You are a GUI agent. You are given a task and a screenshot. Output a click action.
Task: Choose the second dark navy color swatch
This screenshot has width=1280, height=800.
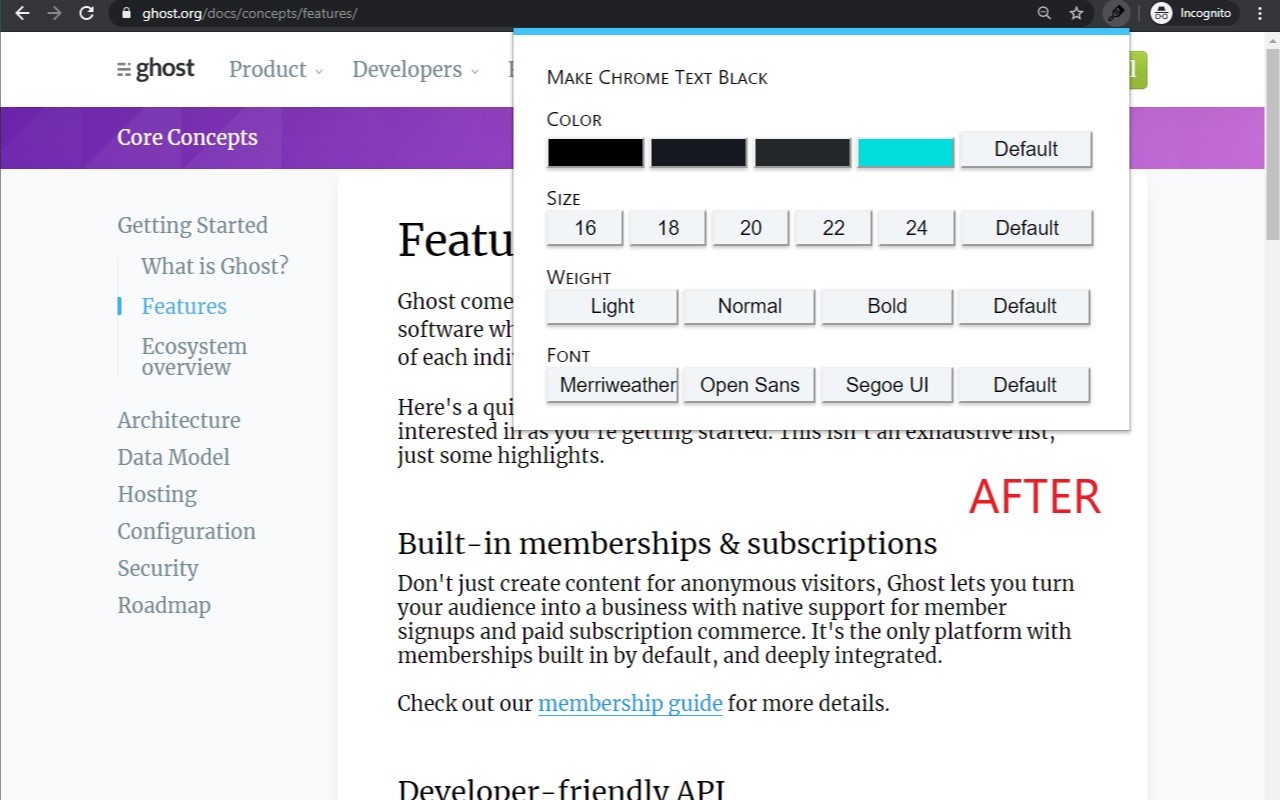coord(699,152)
